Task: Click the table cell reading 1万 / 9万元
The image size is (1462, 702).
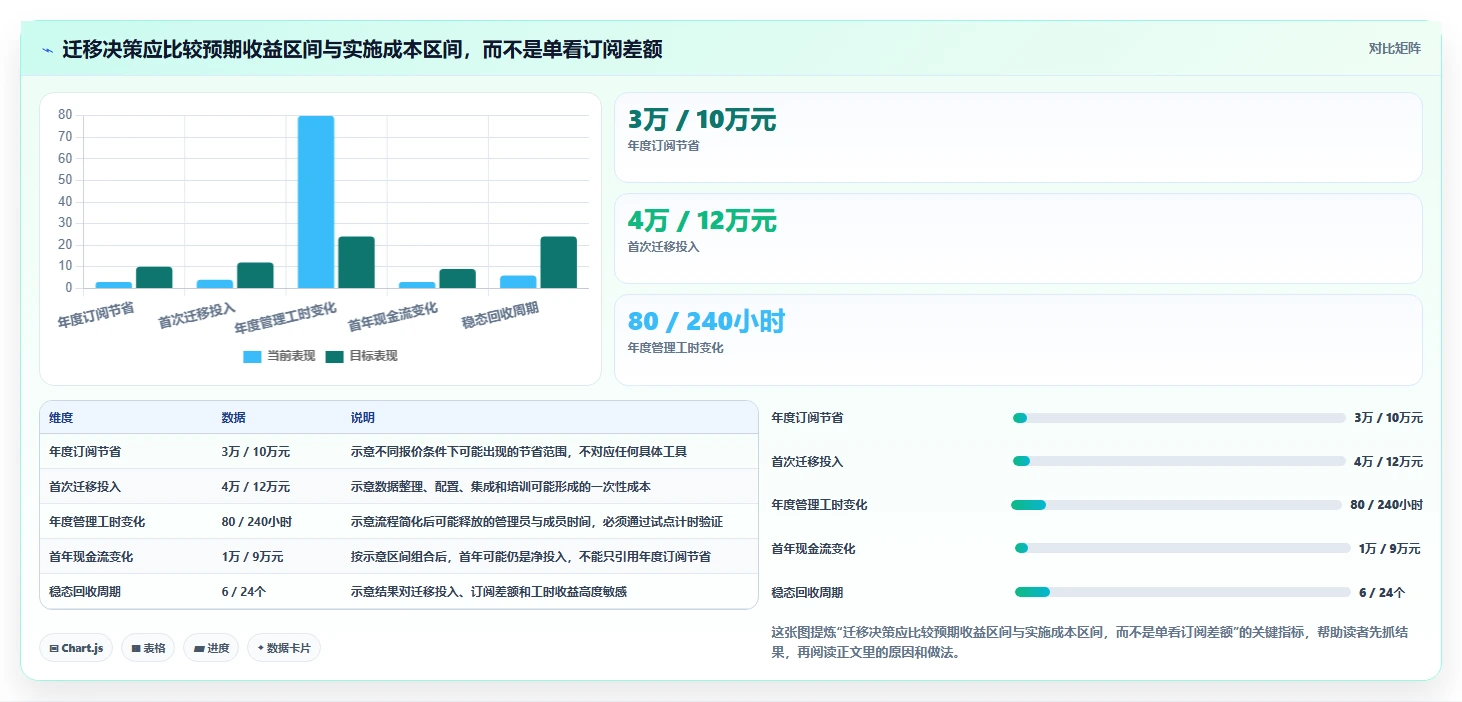Action: point(253,557)
